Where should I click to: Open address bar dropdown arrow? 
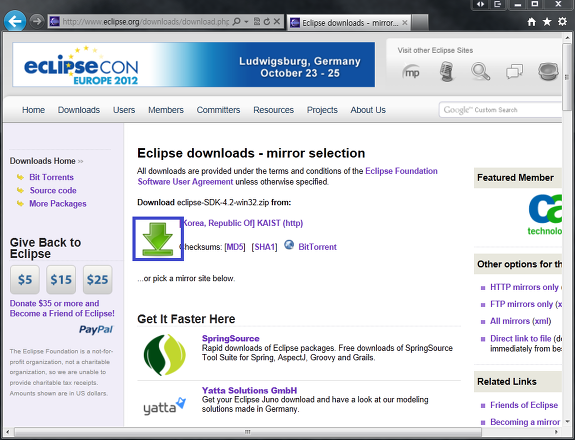click(x=246, y=22)
